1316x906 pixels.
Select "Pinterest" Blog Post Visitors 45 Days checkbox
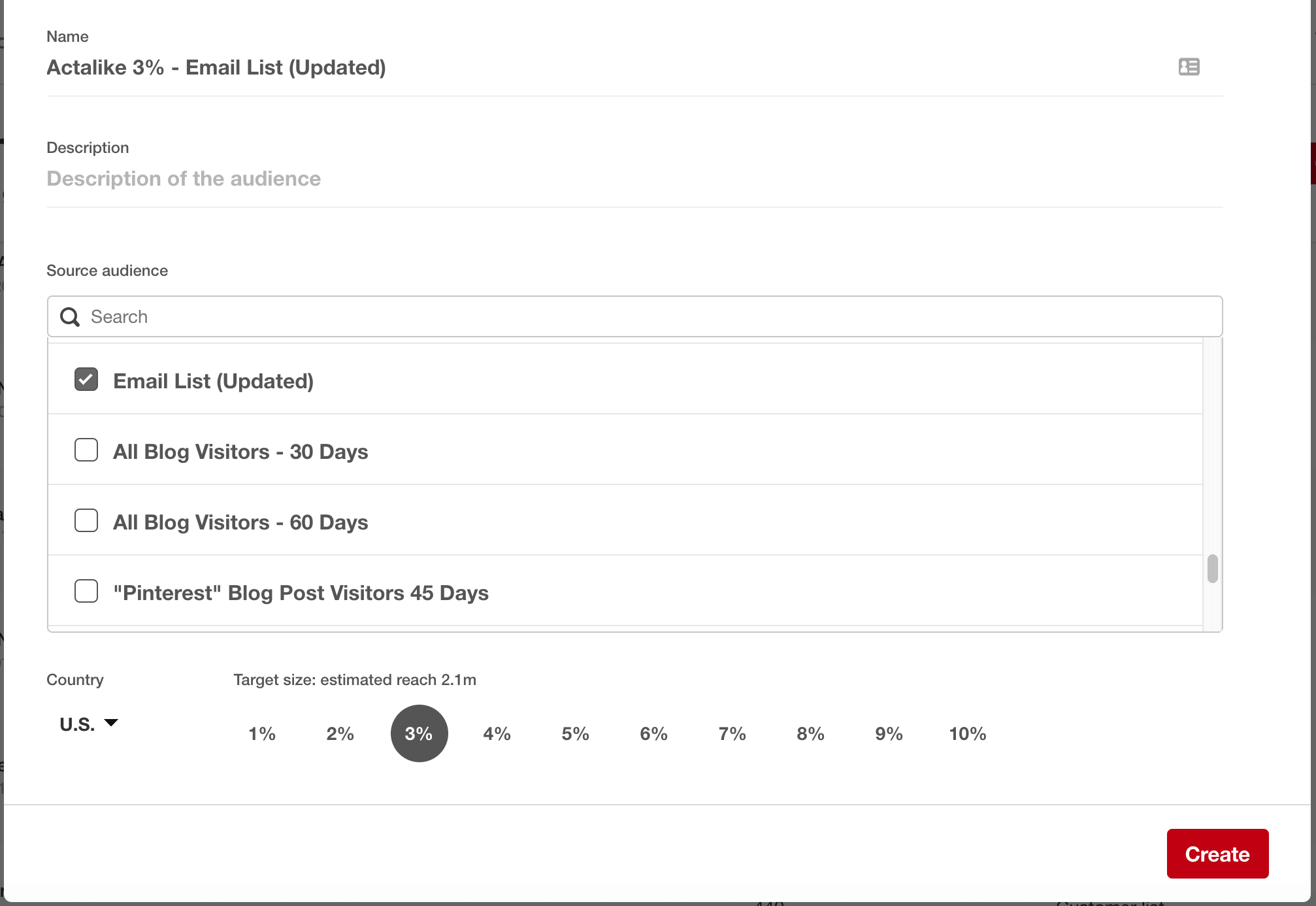[x=86, y=592]
